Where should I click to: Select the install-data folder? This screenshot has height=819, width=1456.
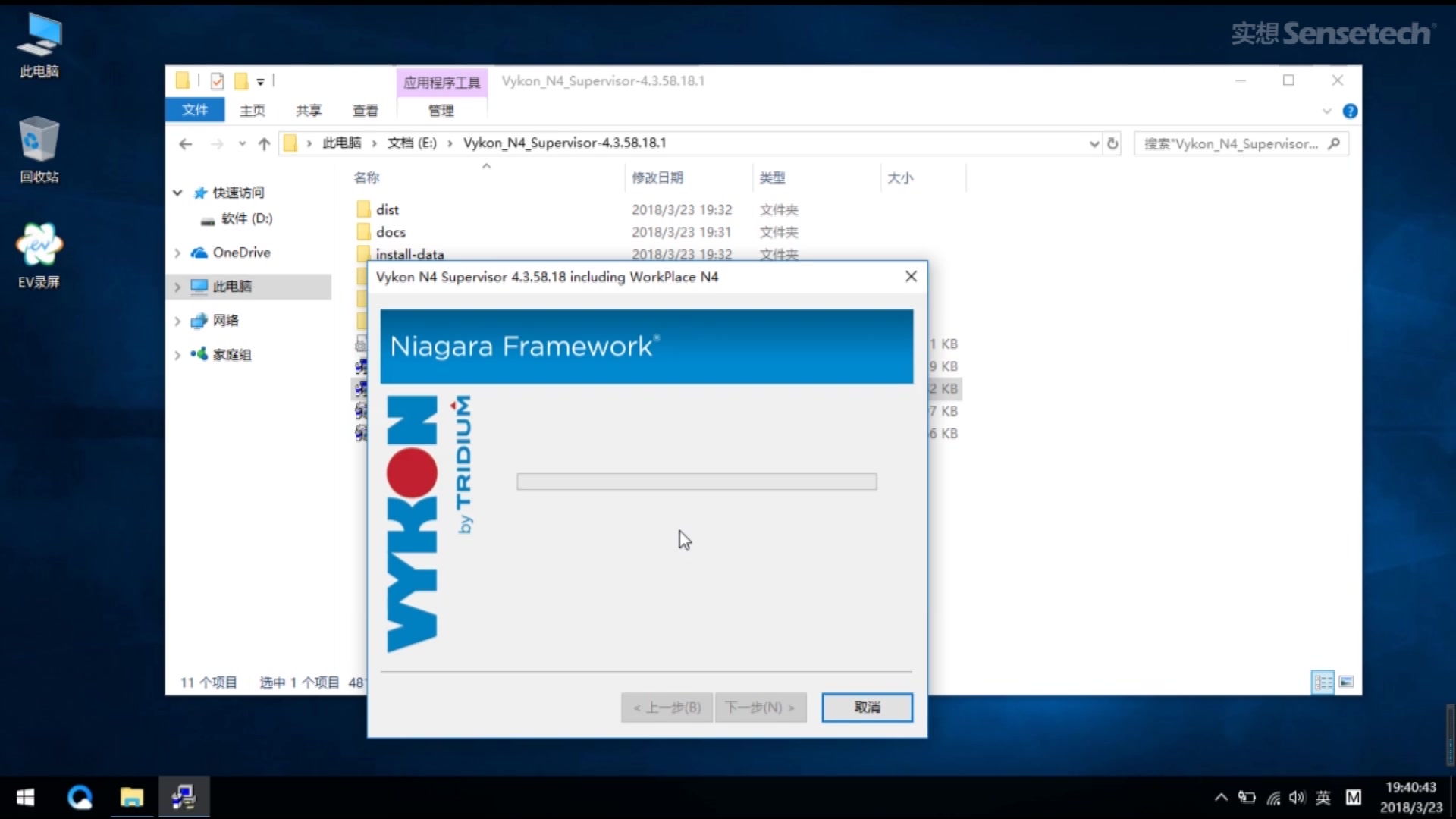pos(409,254)
